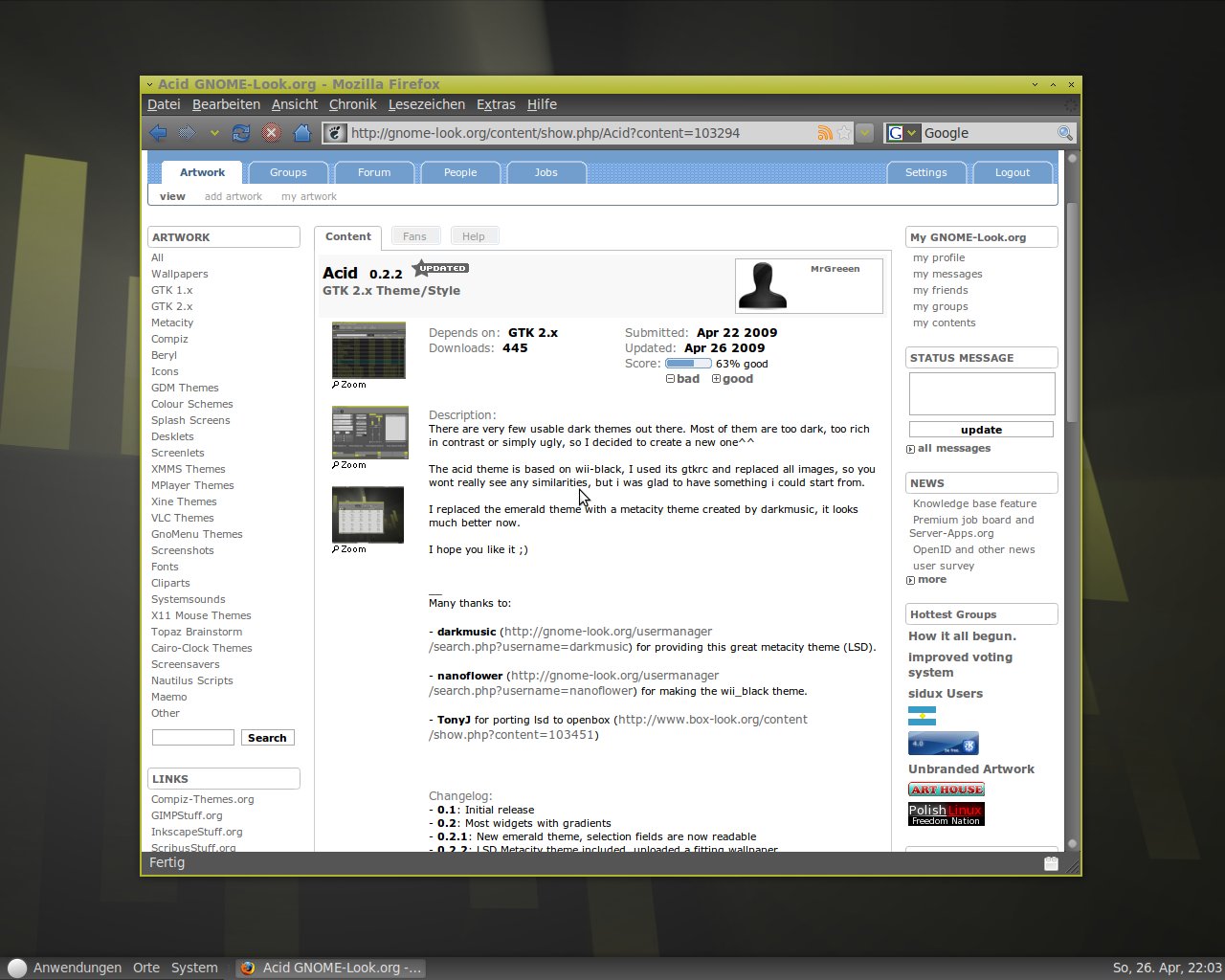Open the first Acid screenshot thumbnail
This screenshot has height=980, width=1225.
[x=368, y=350]
